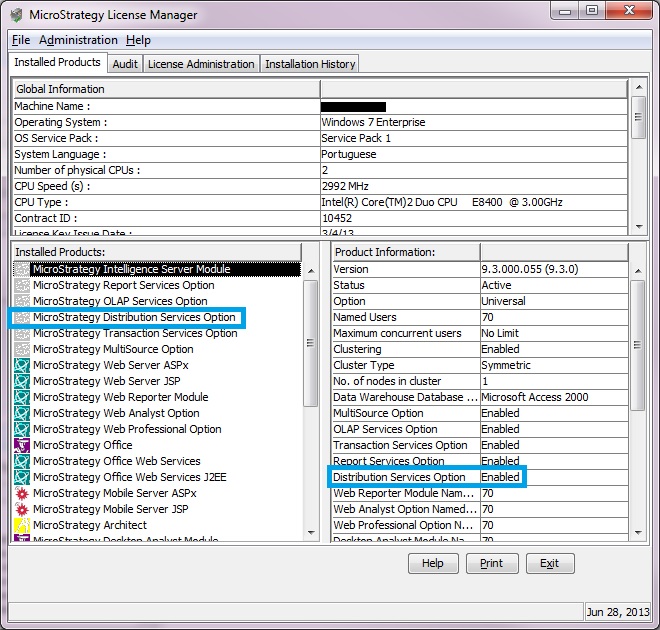Click the Product Information column header
The image size is (660, 630).
406,252
